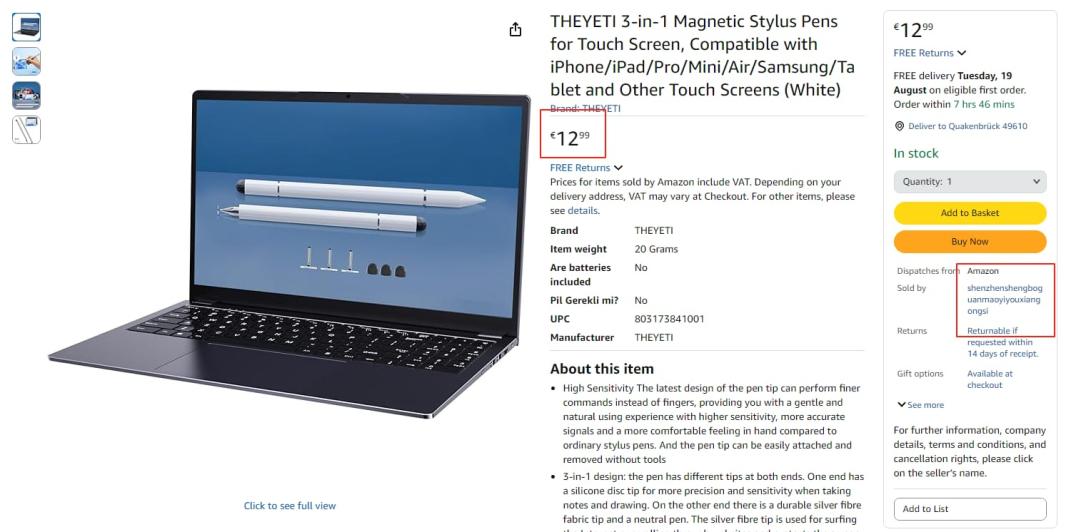
Task: Click Add to List button
Action: click(x=970, y=509)
